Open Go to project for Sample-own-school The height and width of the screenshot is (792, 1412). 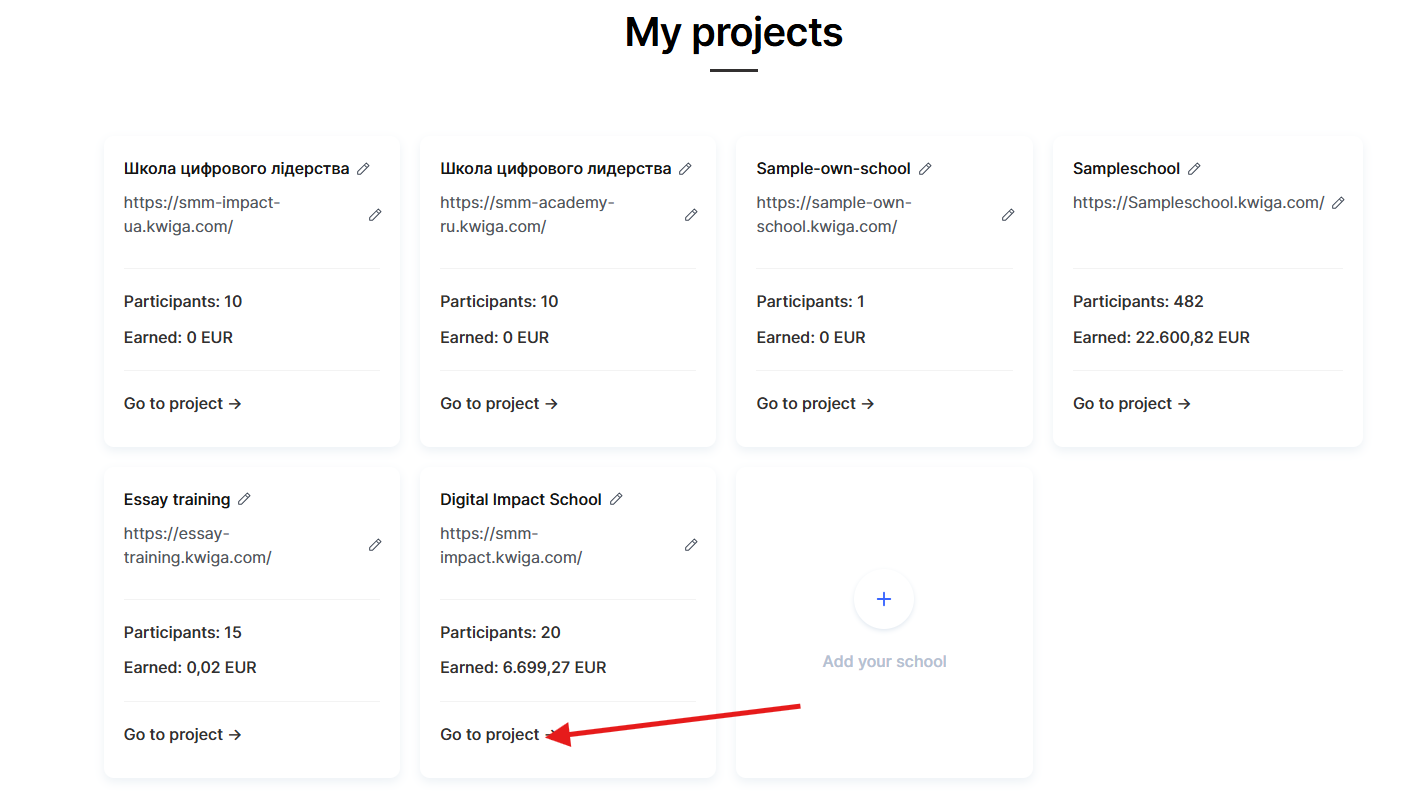click(815, 404)
